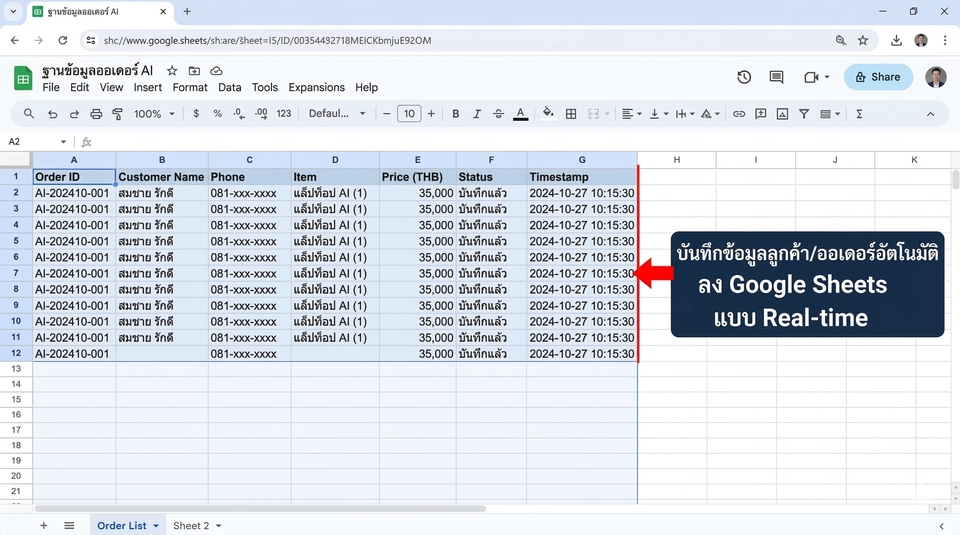Add a new sheet with plus button
Viewport: 960px width, 535px height.
click(43, 526)
